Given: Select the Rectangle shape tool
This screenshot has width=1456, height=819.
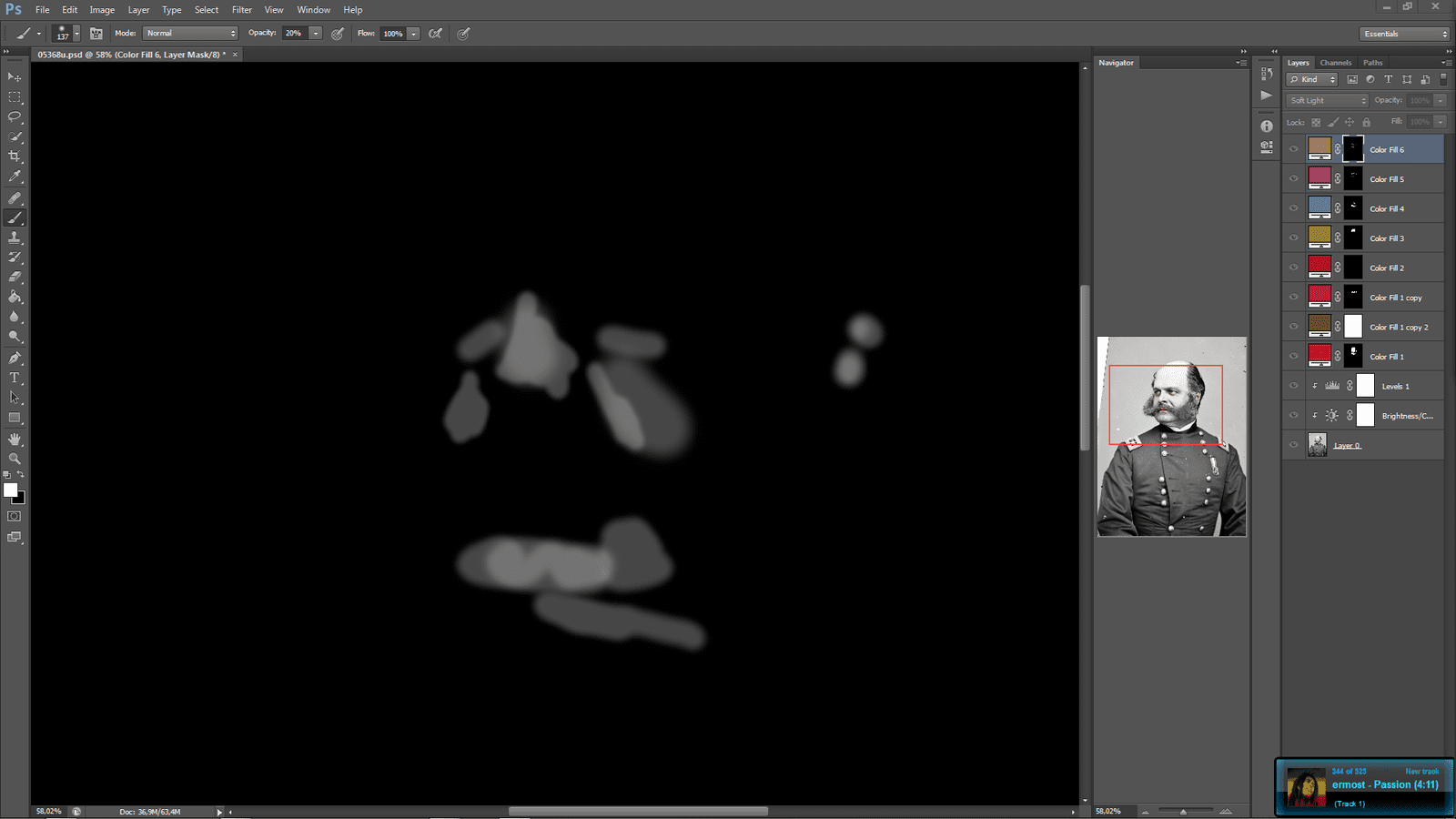Looking at the screenshot, I should click(x=15, y=418).
